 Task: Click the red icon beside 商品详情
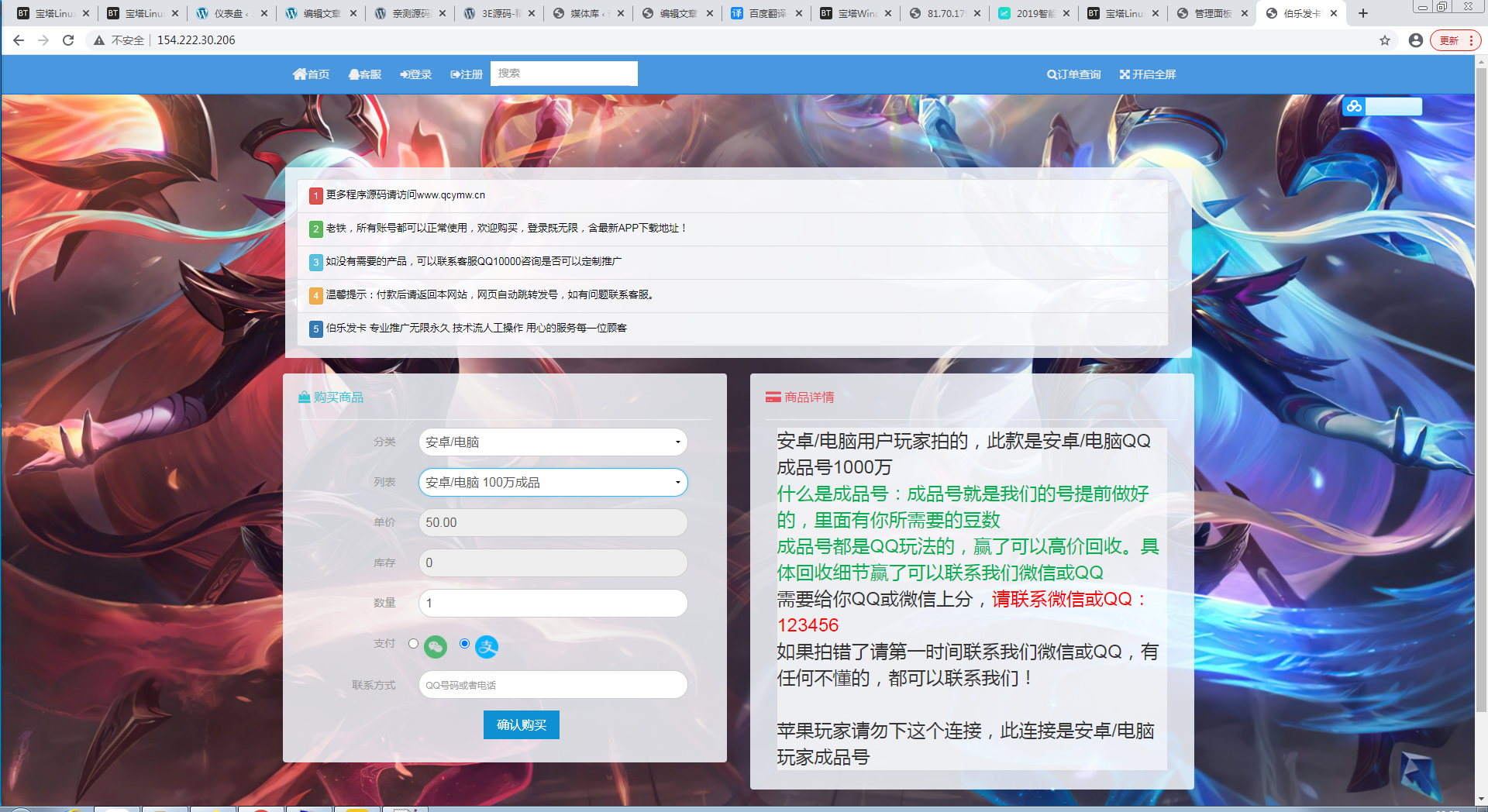tap(773, 397)
